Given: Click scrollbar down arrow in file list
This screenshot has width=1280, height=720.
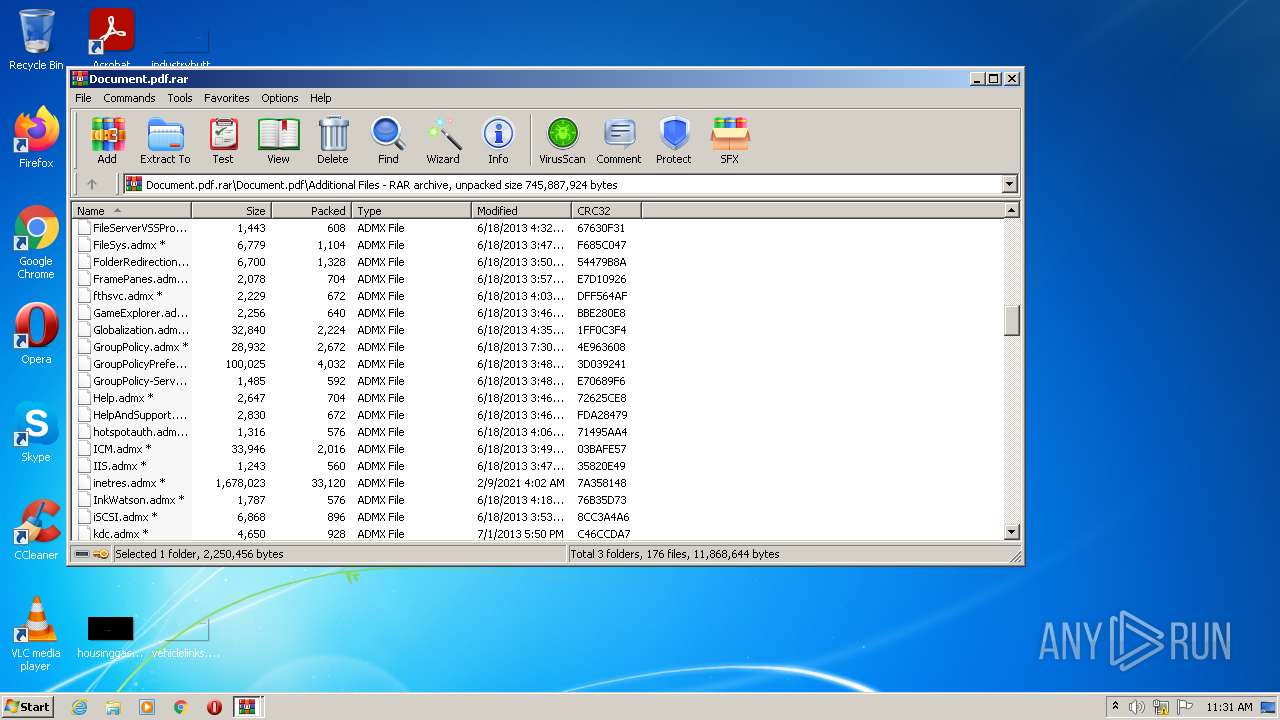Looking at the screenshot, I should pyautogui.click(x=1011, y=533).
